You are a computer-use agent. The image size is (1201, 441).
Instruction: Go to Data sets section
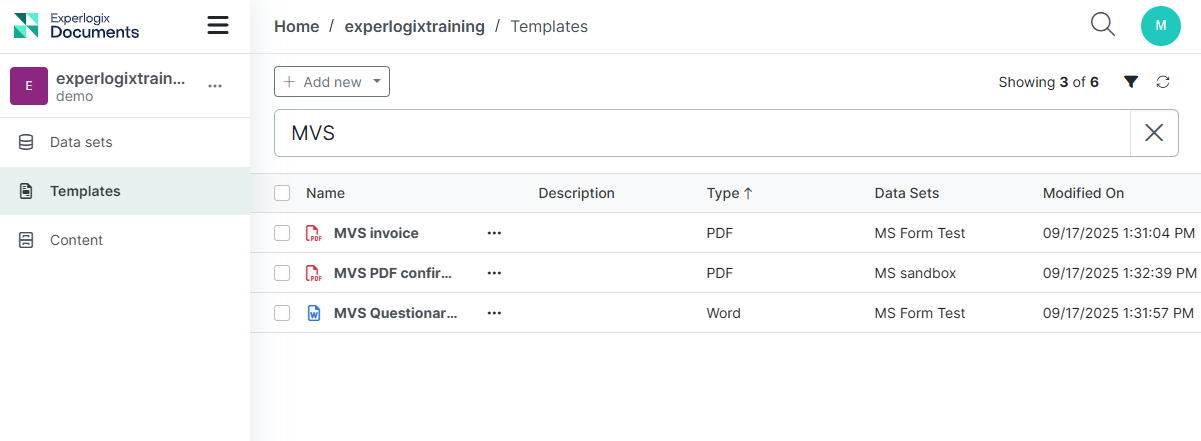pos(81,142)
